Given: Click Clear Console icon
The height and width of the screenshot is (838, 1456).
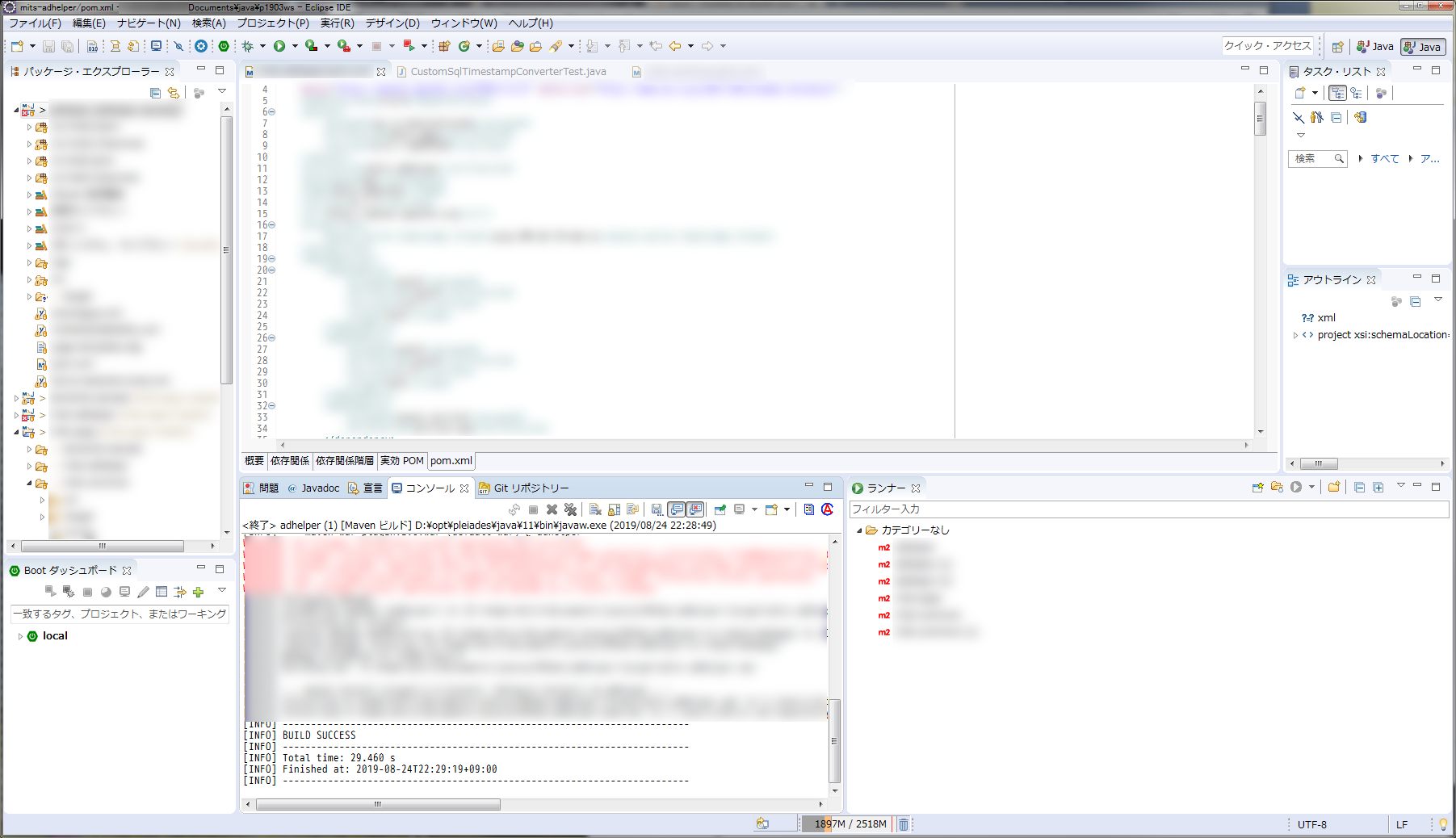Looking at the screenshot, I should (595, 509).
